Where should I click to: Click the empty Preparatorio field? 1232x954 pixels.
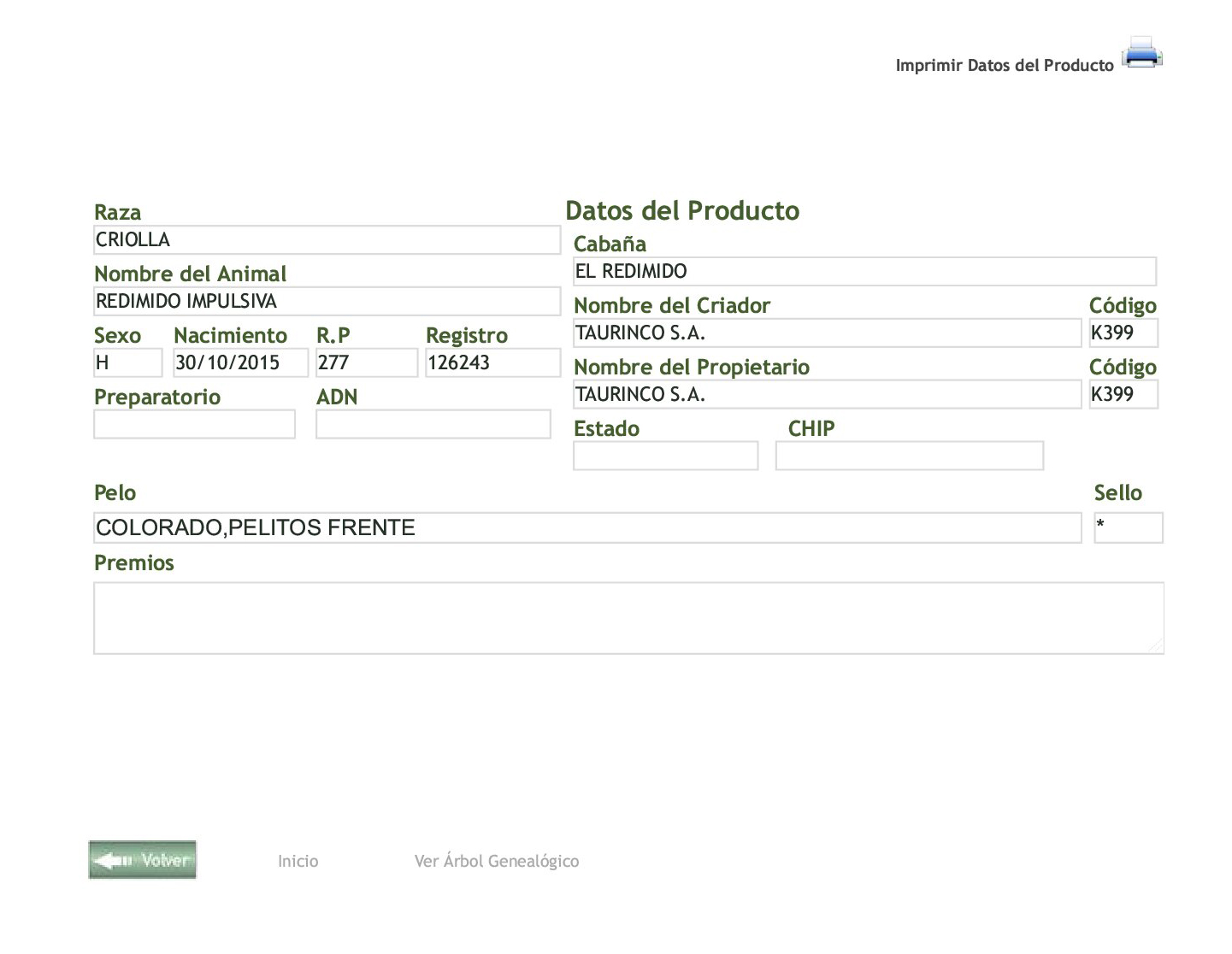[x=194, y=425]
